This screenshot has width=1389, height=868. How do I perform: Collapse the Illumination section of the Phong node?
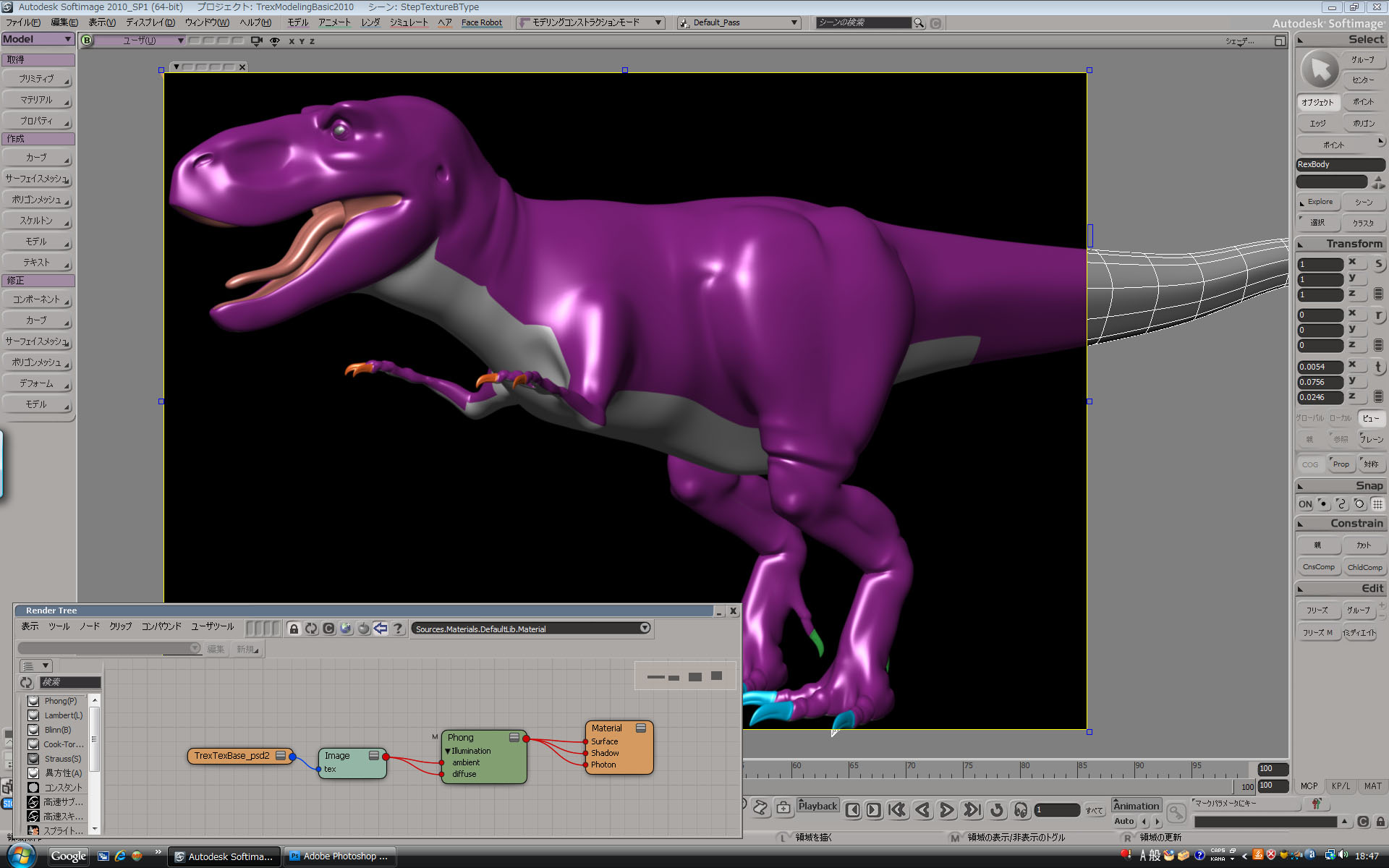449,751
